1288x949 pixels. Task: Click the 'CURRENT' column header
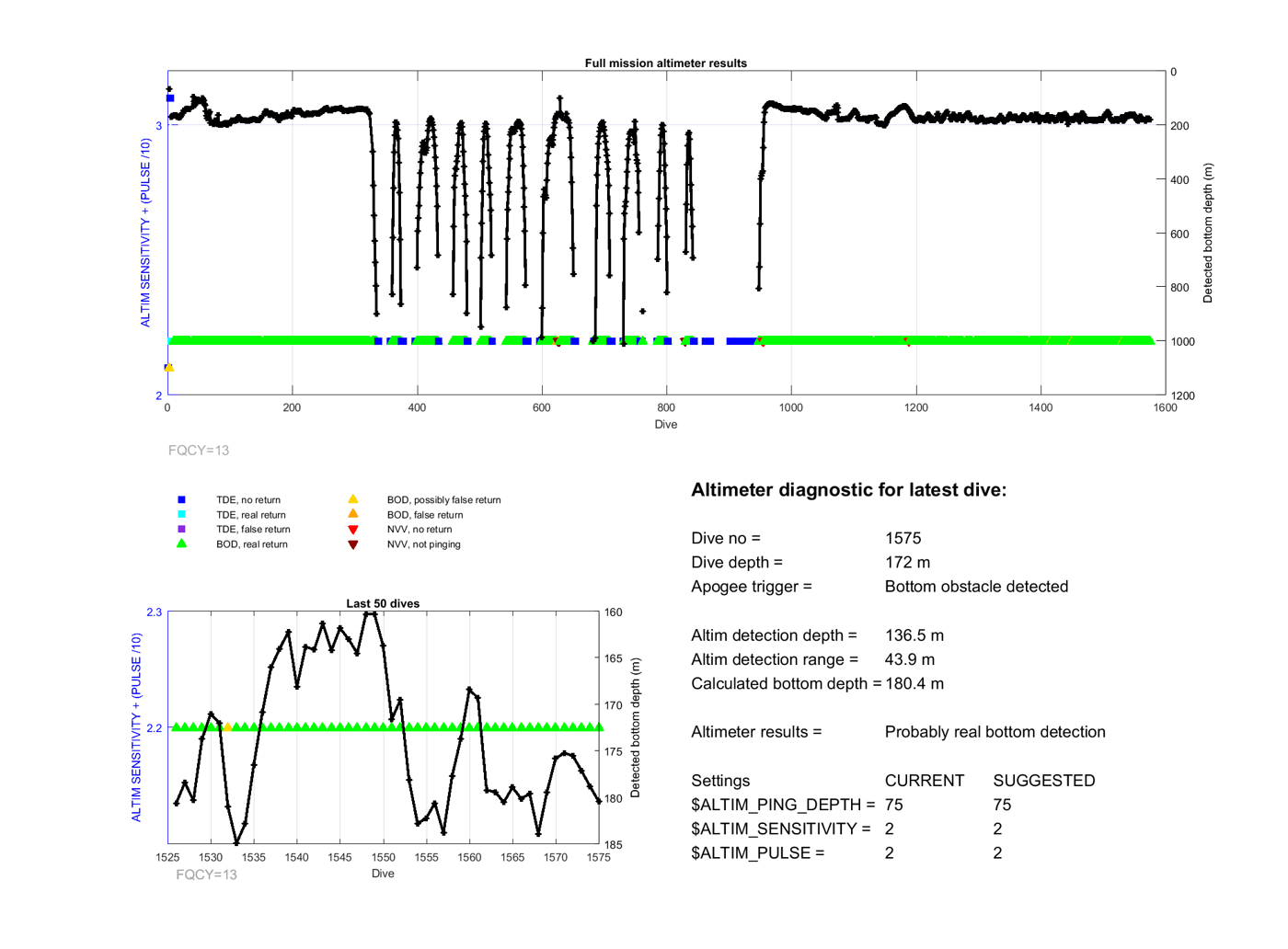point(925,781)
